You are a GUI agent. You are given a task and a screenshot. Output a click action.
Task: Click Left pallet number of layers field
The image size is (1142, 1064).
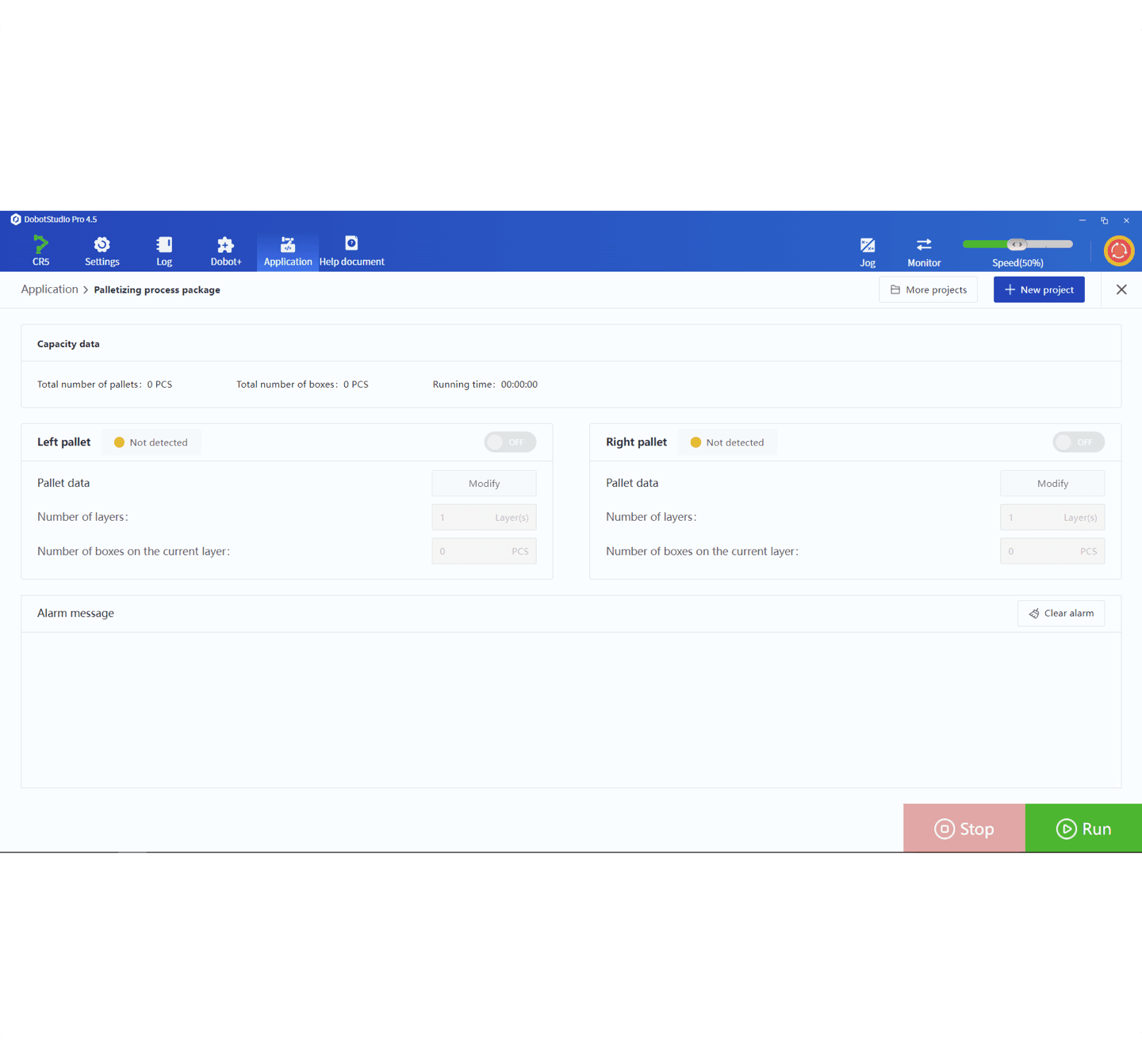pyautogui.click(x=484, y=518)
